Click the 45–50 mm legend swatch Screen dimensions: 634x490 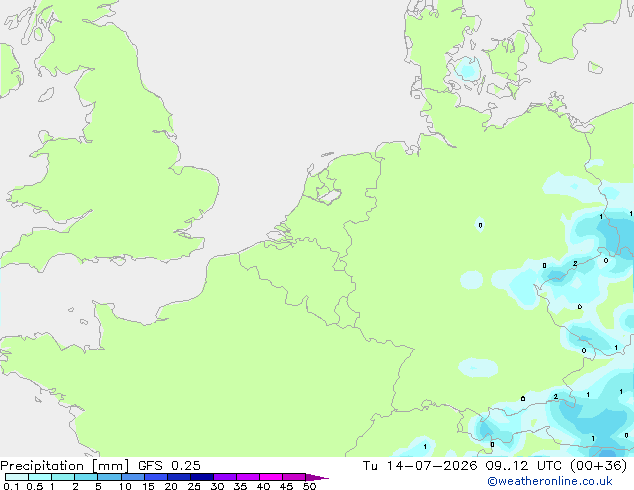pos(294,477)
